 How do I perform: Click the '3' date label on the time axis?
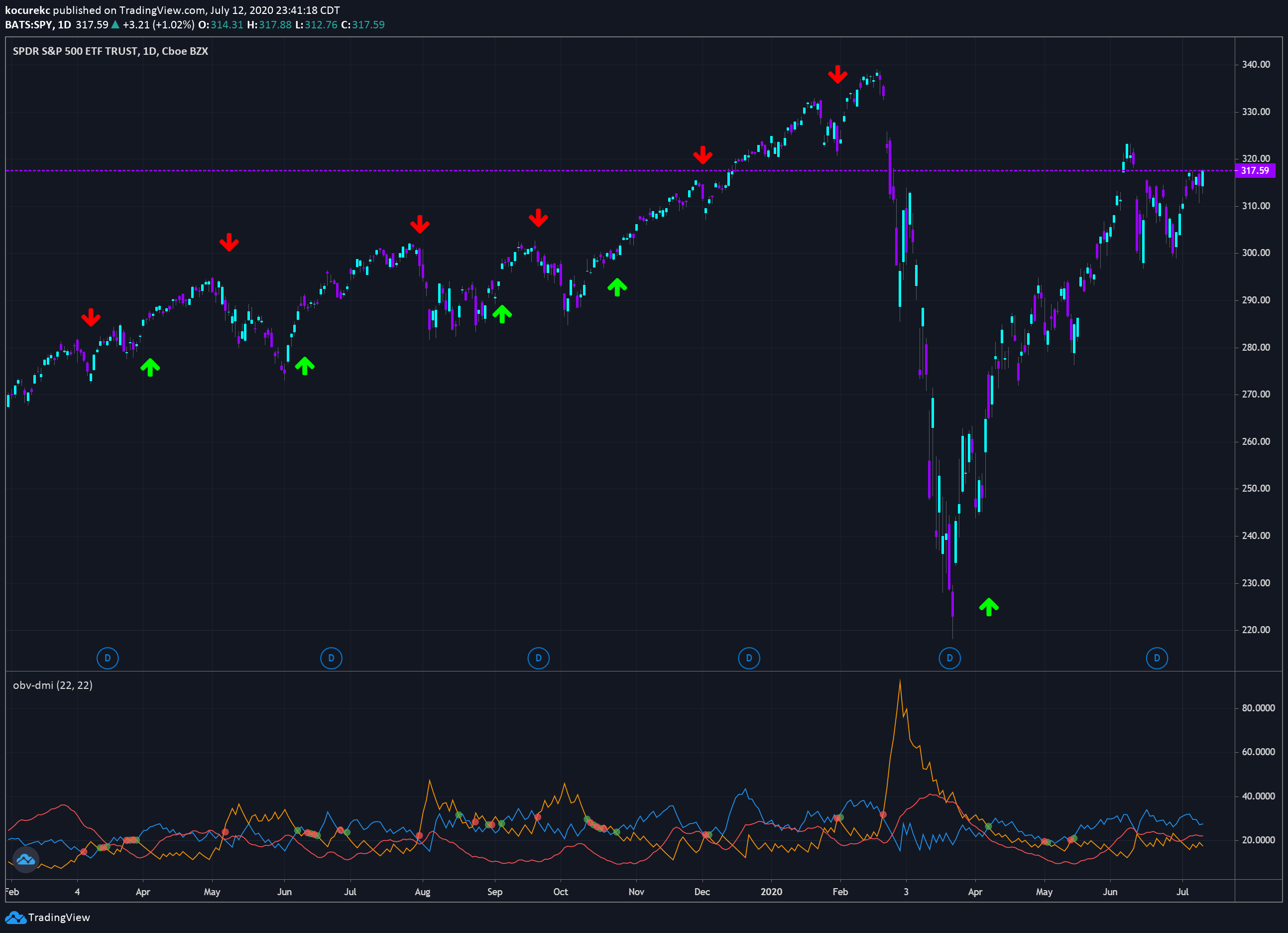tap(906, 892)
